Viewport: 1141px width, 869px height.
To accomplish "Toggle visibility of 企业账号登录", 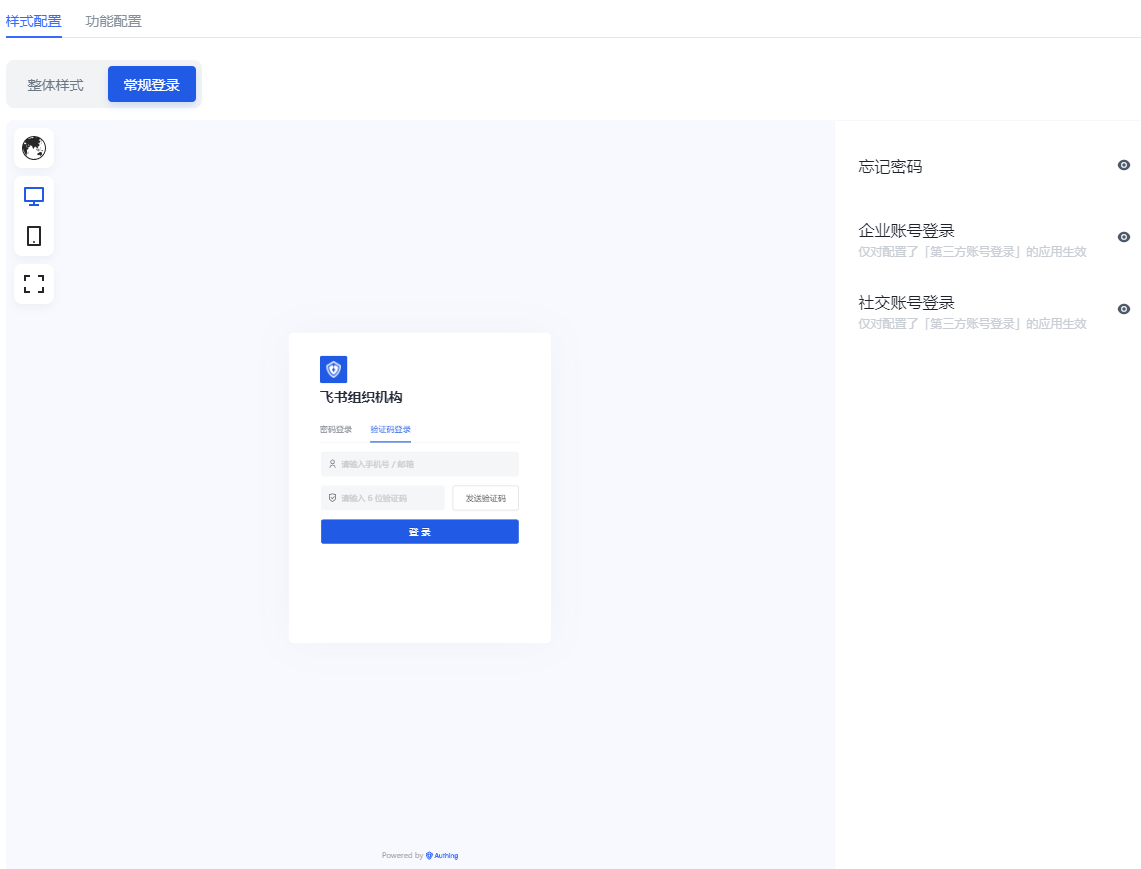I will click(x=1123, y=237).
